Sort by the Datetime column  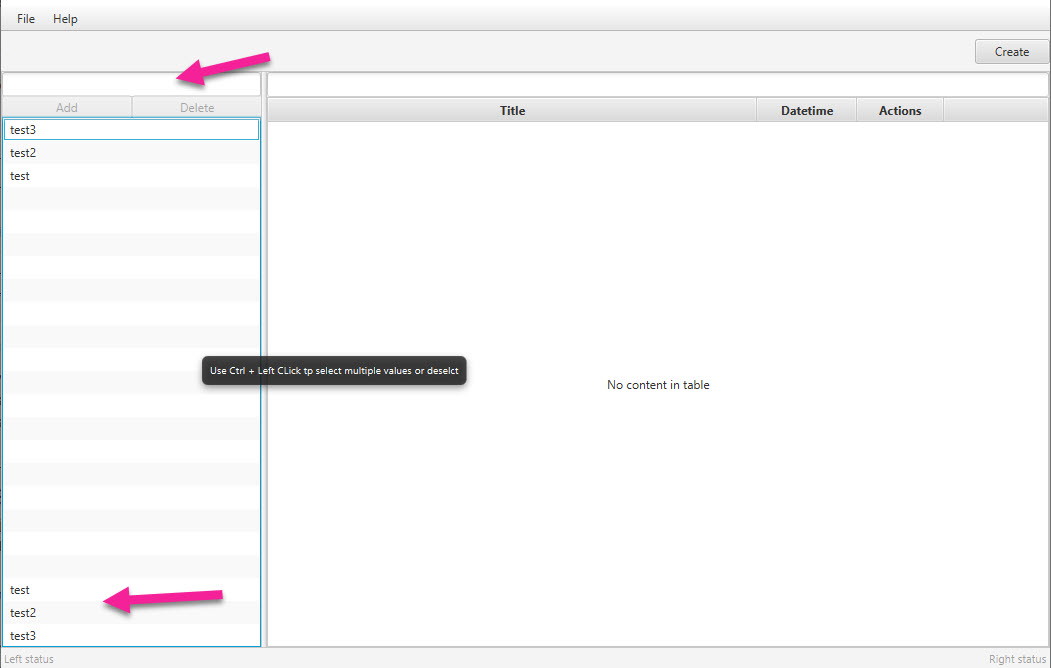pos(806,110)
